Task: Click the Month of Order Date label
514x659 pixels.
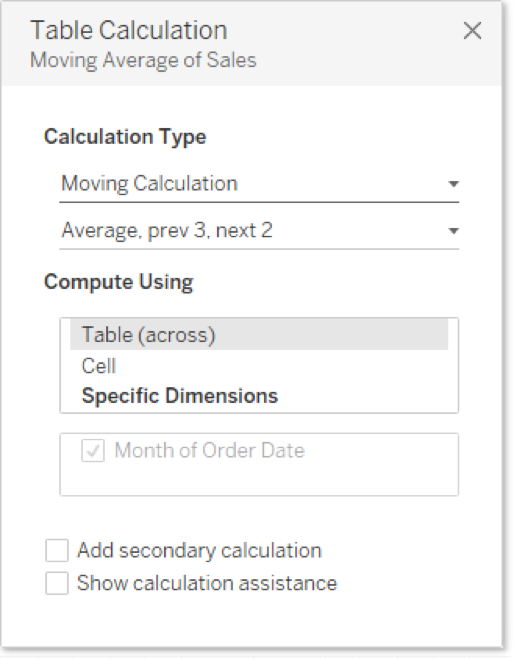Action: [209, 451]
